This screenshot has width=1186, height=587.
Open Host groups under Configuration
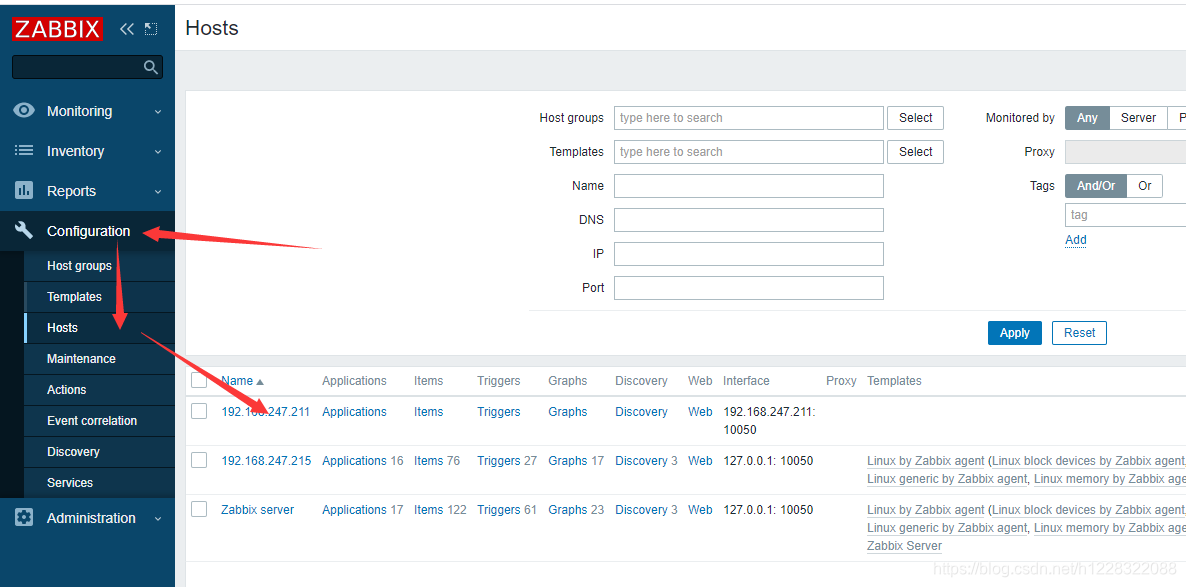click(x=79, y=266)
